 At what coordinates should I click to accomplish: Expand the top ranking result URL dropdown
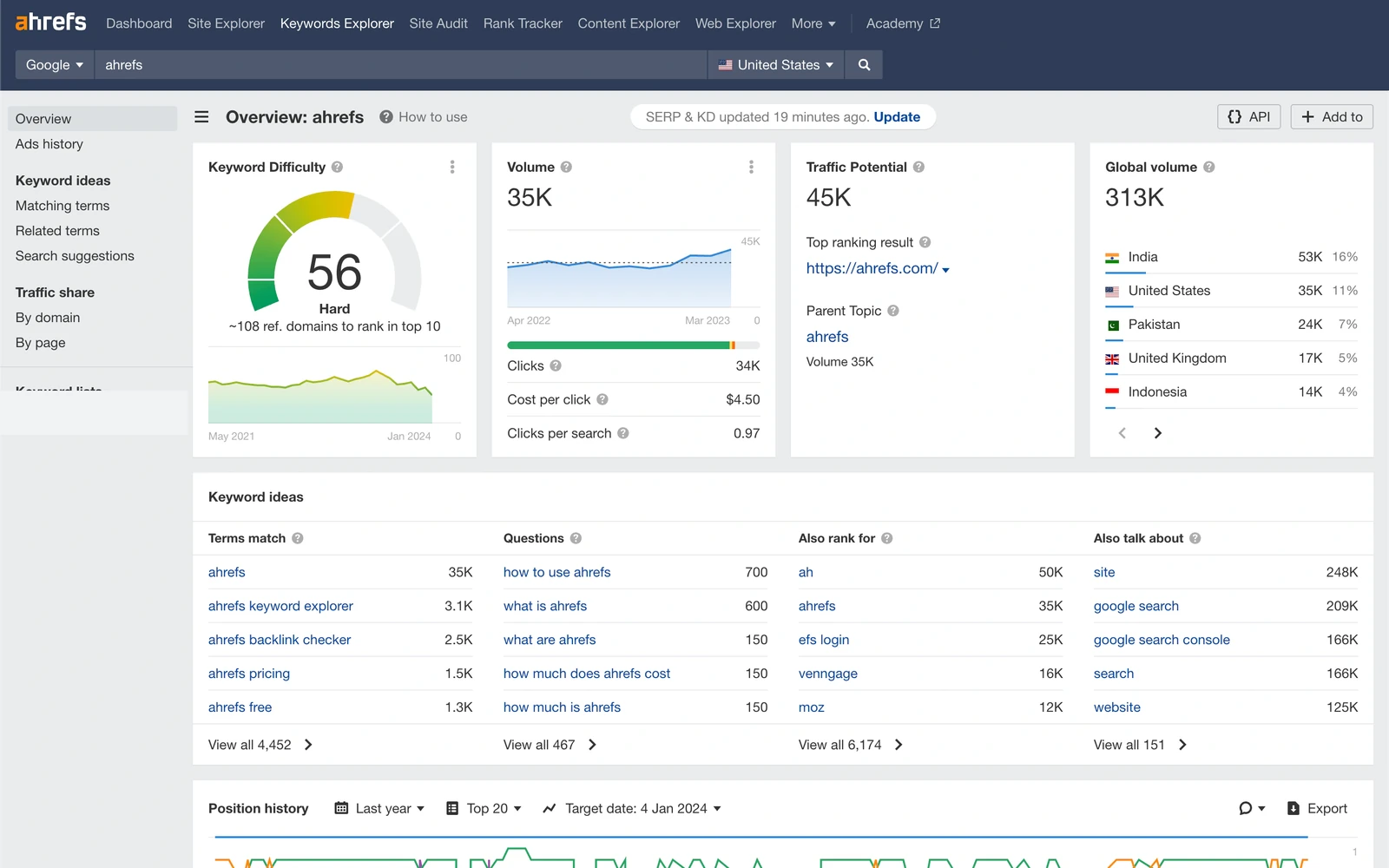945,270
